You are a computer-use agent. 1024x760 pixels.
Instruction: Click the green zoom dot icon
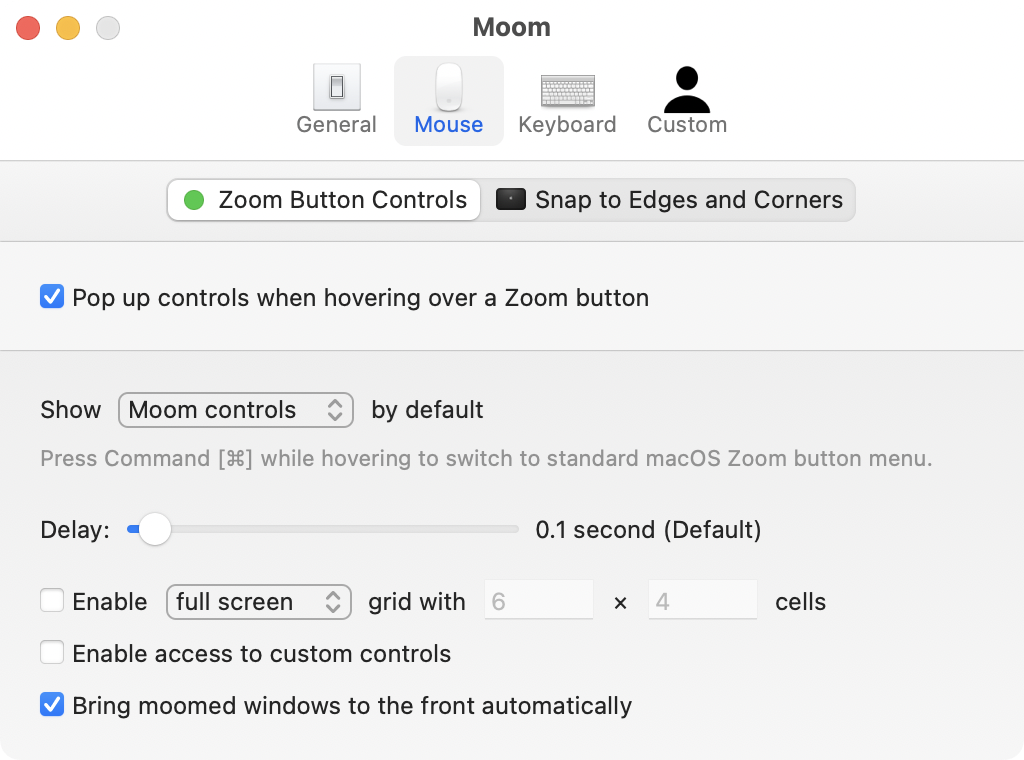195,200
